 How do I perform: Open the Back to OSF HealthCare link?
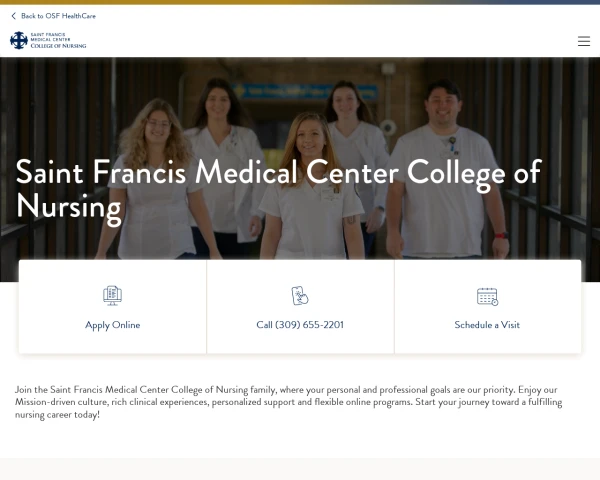point(58,16)
